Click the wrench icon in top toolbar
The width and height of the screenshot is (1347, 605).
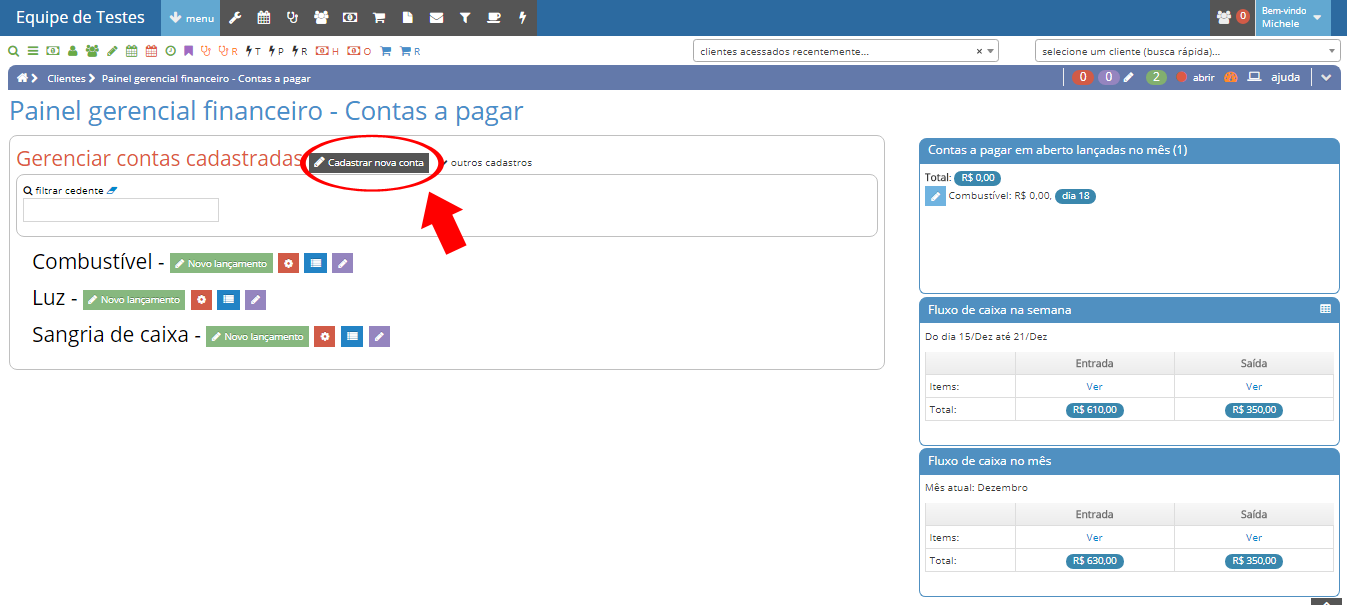click(x=235, y=18)
